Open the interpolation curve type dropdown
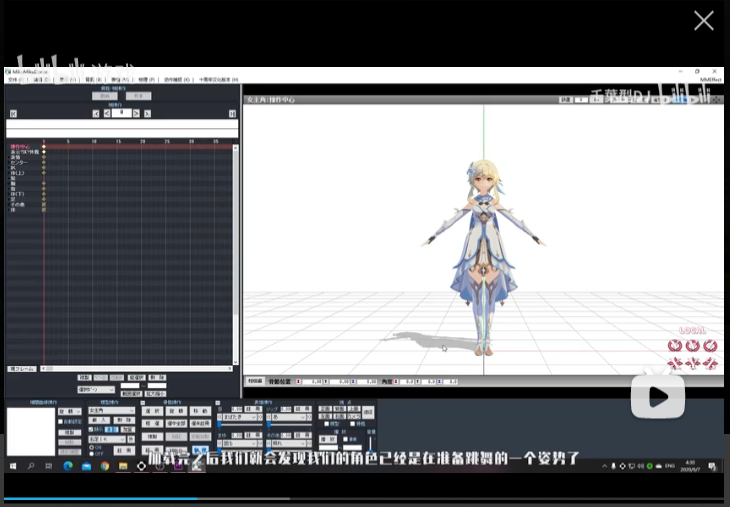Viewport: 730px width, 507px height. (70, 412)
